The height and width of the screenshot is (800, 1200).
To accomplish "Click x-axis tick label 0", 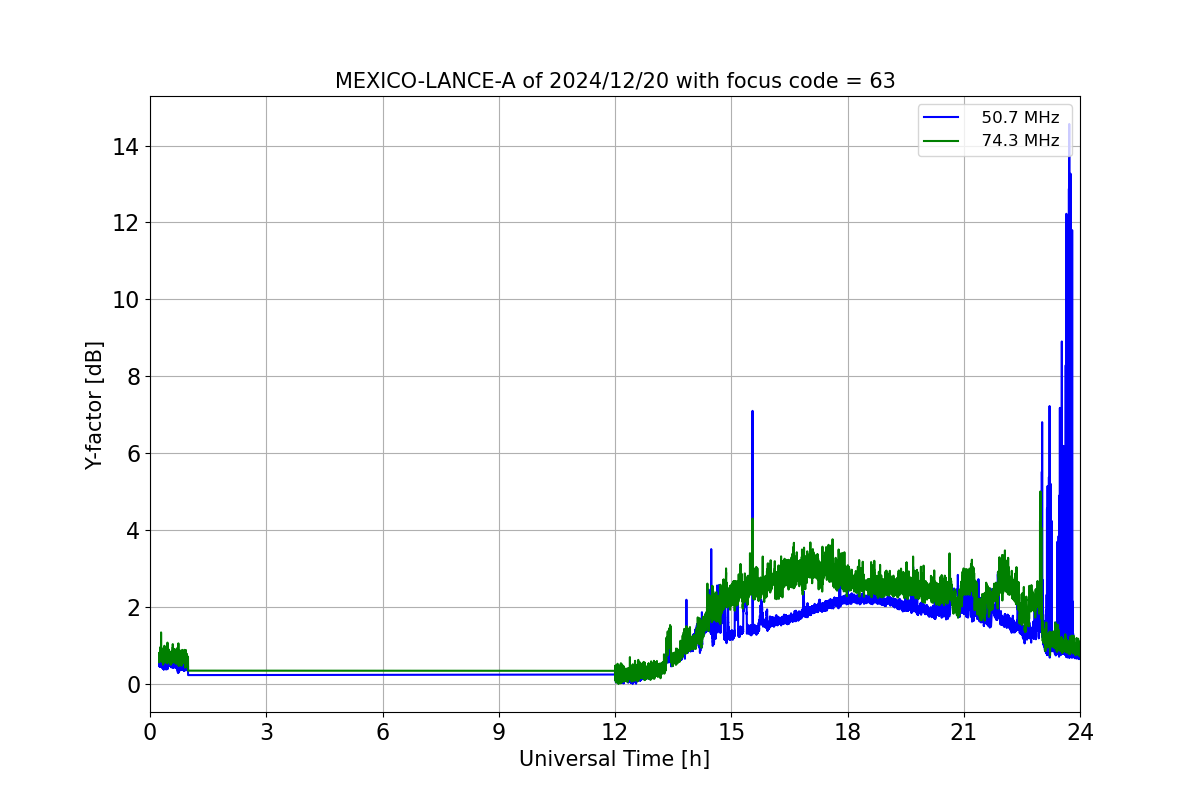I will coord(150,732).
